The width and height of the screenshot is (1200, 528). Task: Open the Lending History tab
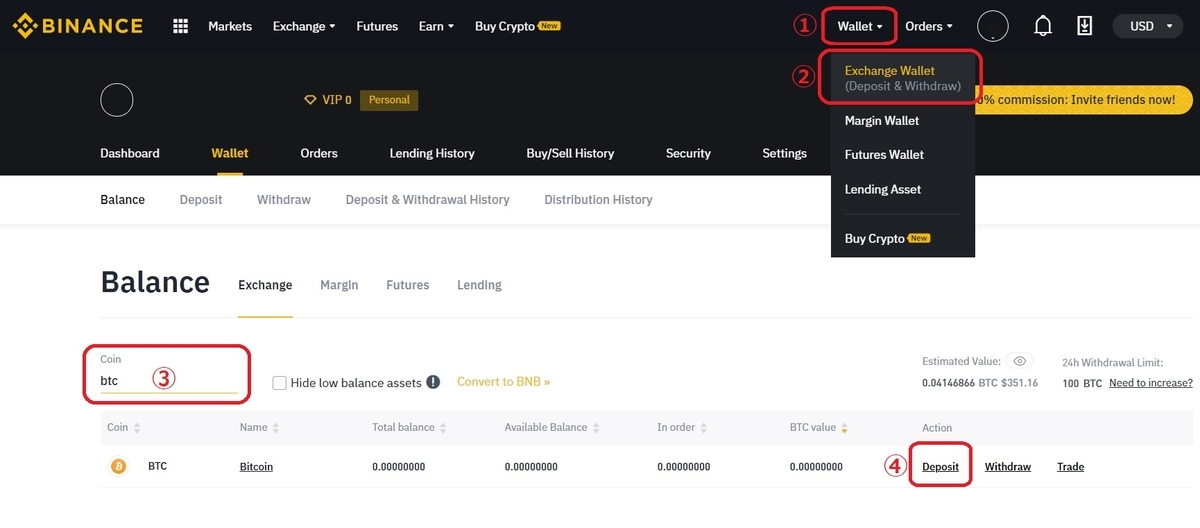(x=432, y=153)
